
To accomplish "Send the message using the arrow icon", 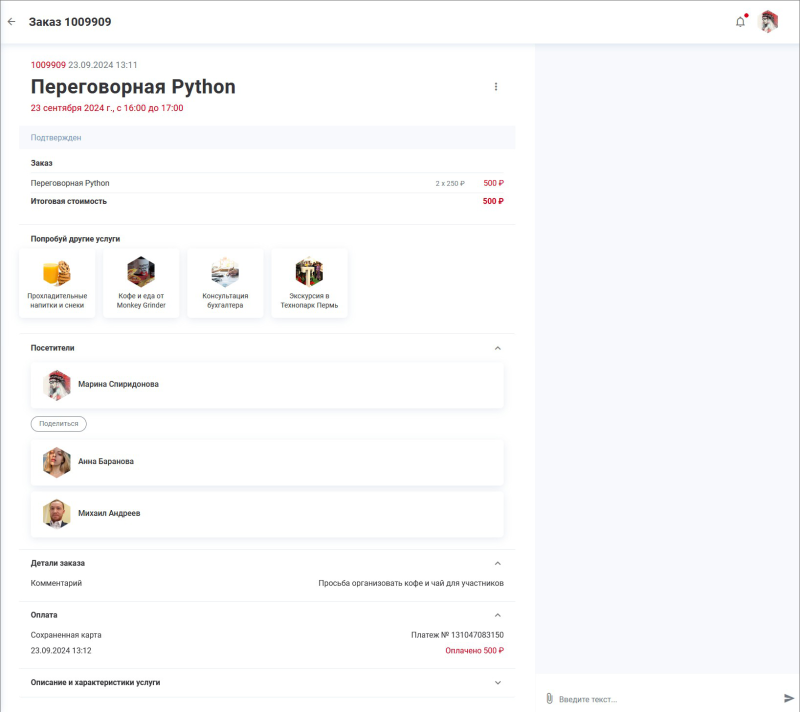I will point(788,699).
